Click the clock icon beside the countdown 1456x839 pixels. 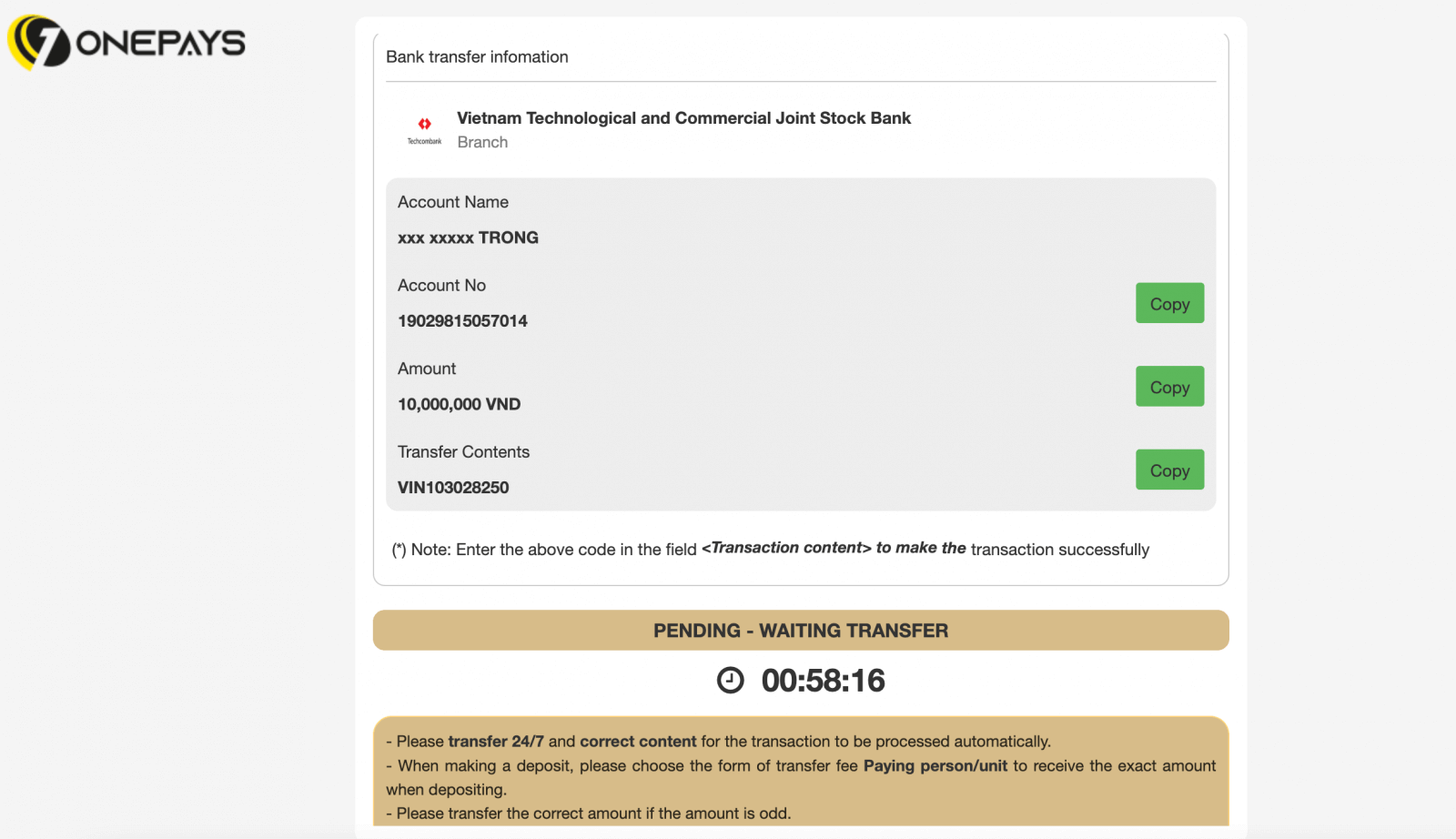click(x=730, y=681)
